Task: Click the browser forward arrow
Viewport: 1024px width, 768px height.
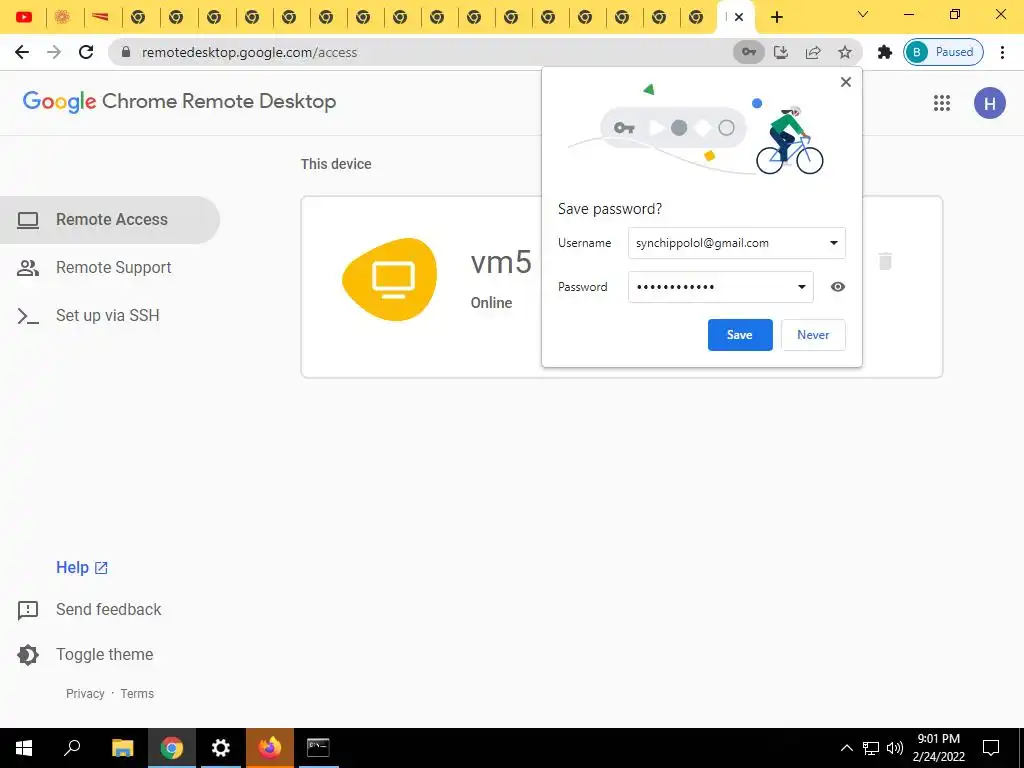Action: (x=54, y=52)
